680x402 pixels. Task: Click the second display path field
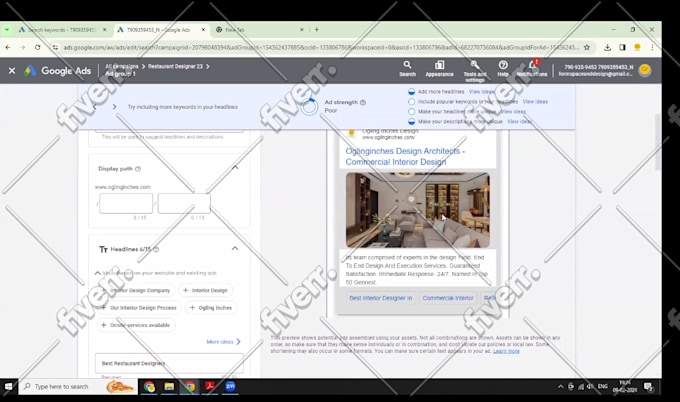pyautogui.click(x=184, y=203)
